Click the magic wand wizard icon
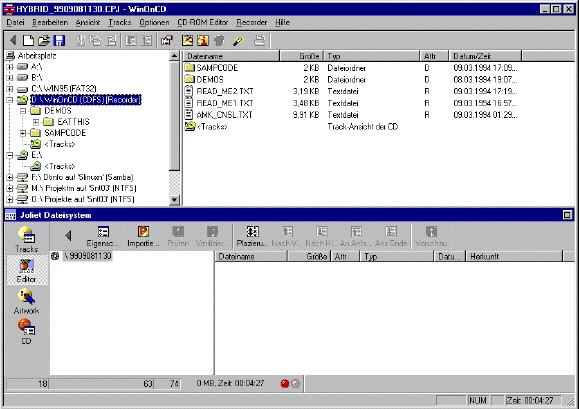This screenshot has height=409, width=579. 239,40
